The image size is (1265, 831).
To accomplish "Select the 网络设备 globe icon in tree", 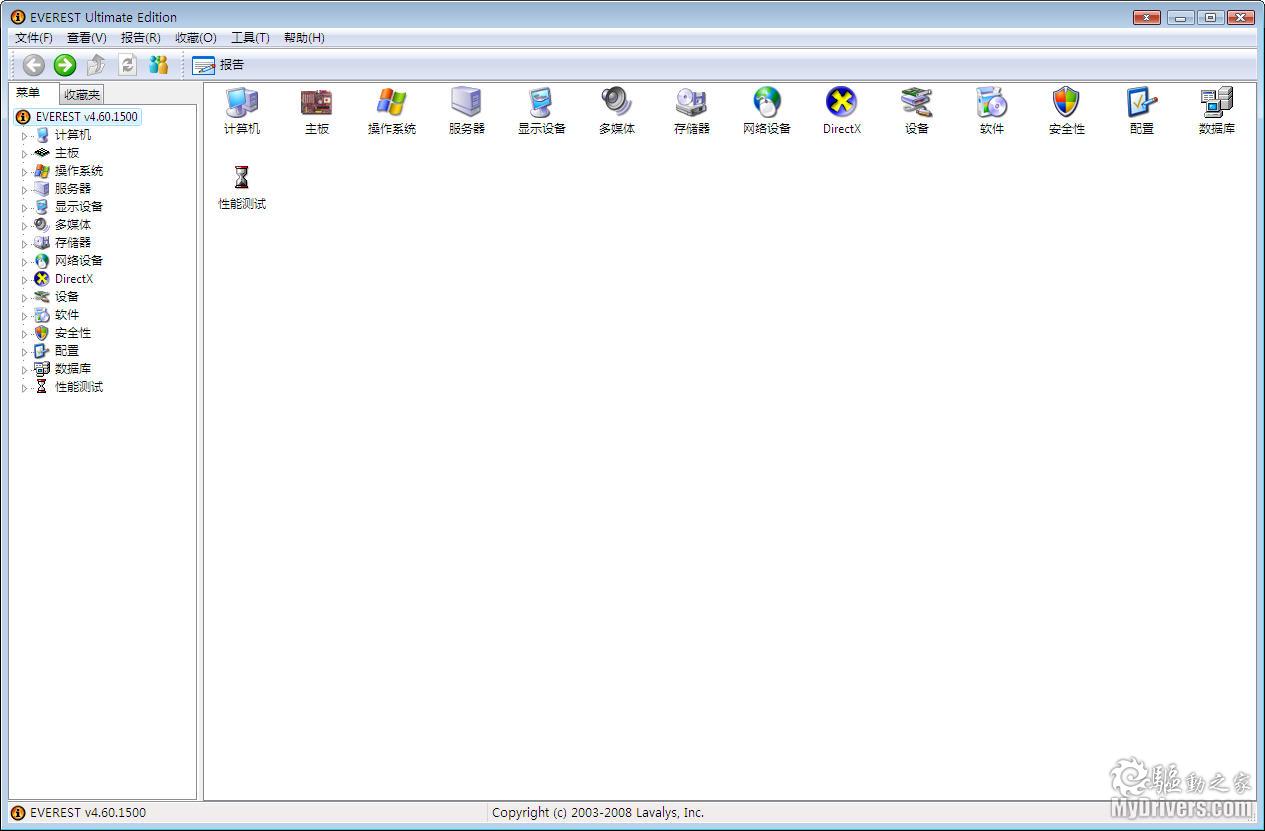I will click(x=42, y=261).
